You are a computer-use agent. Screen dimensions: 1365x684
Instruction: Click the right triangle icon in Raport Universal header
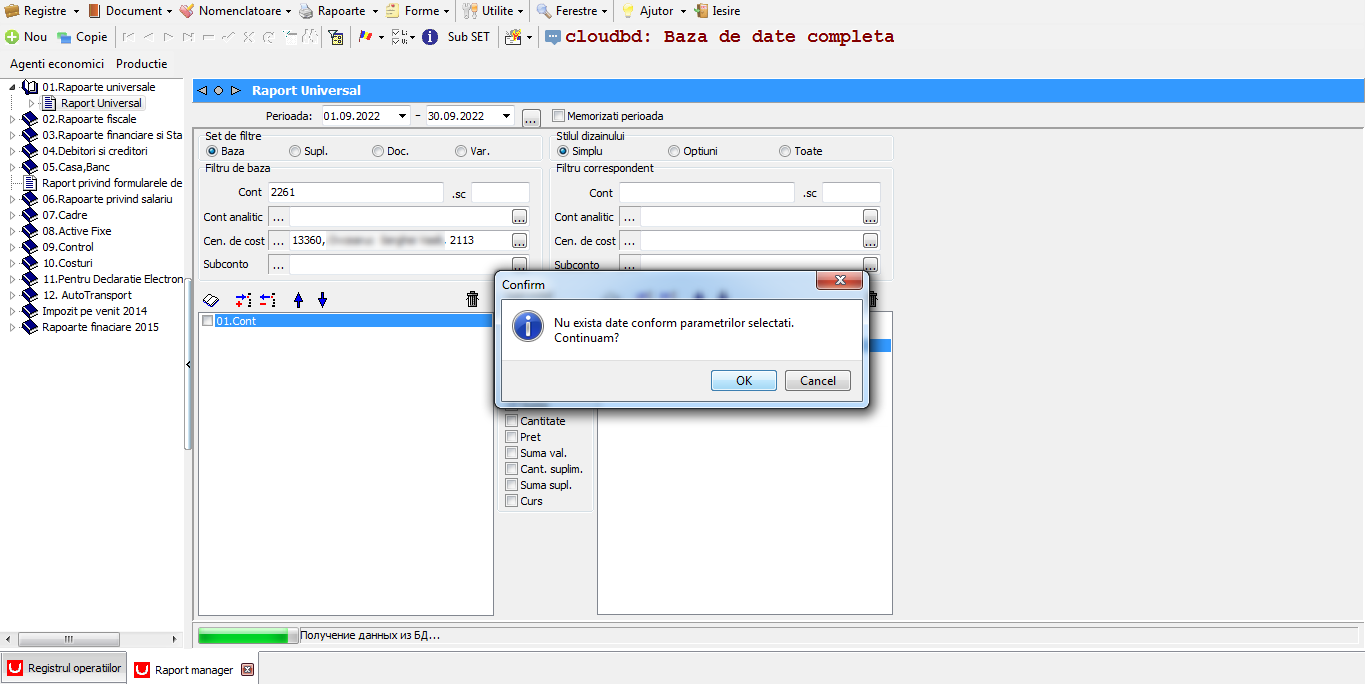236,90
